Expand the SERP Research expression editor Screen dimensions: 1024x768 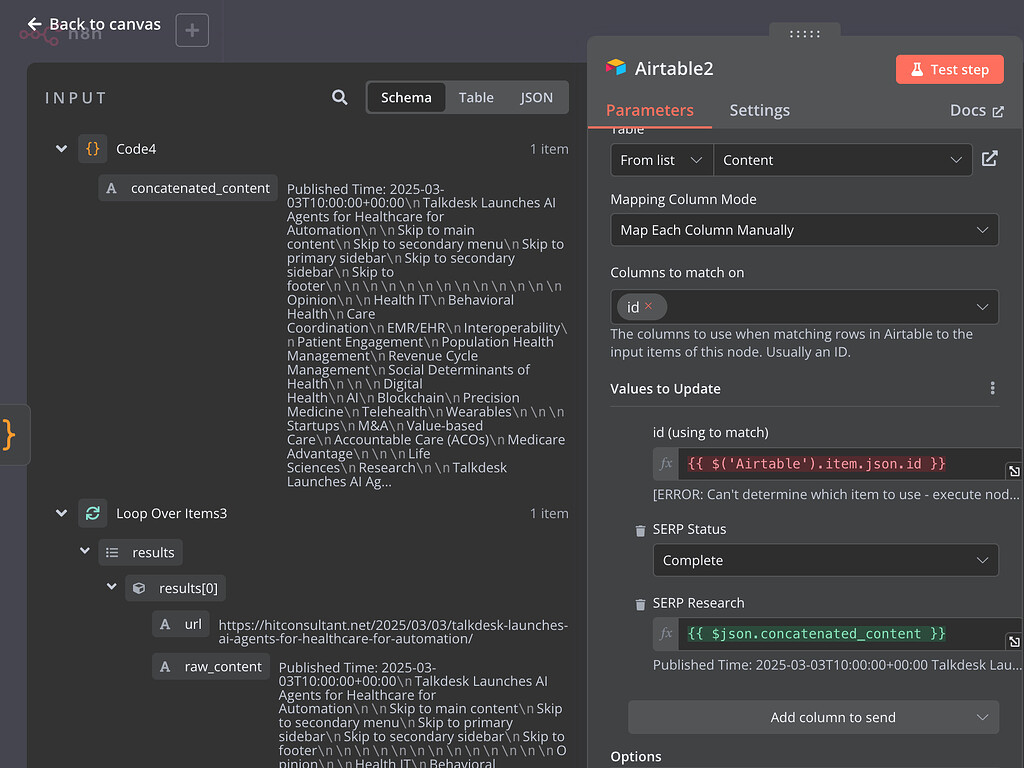pos(1013,641)
